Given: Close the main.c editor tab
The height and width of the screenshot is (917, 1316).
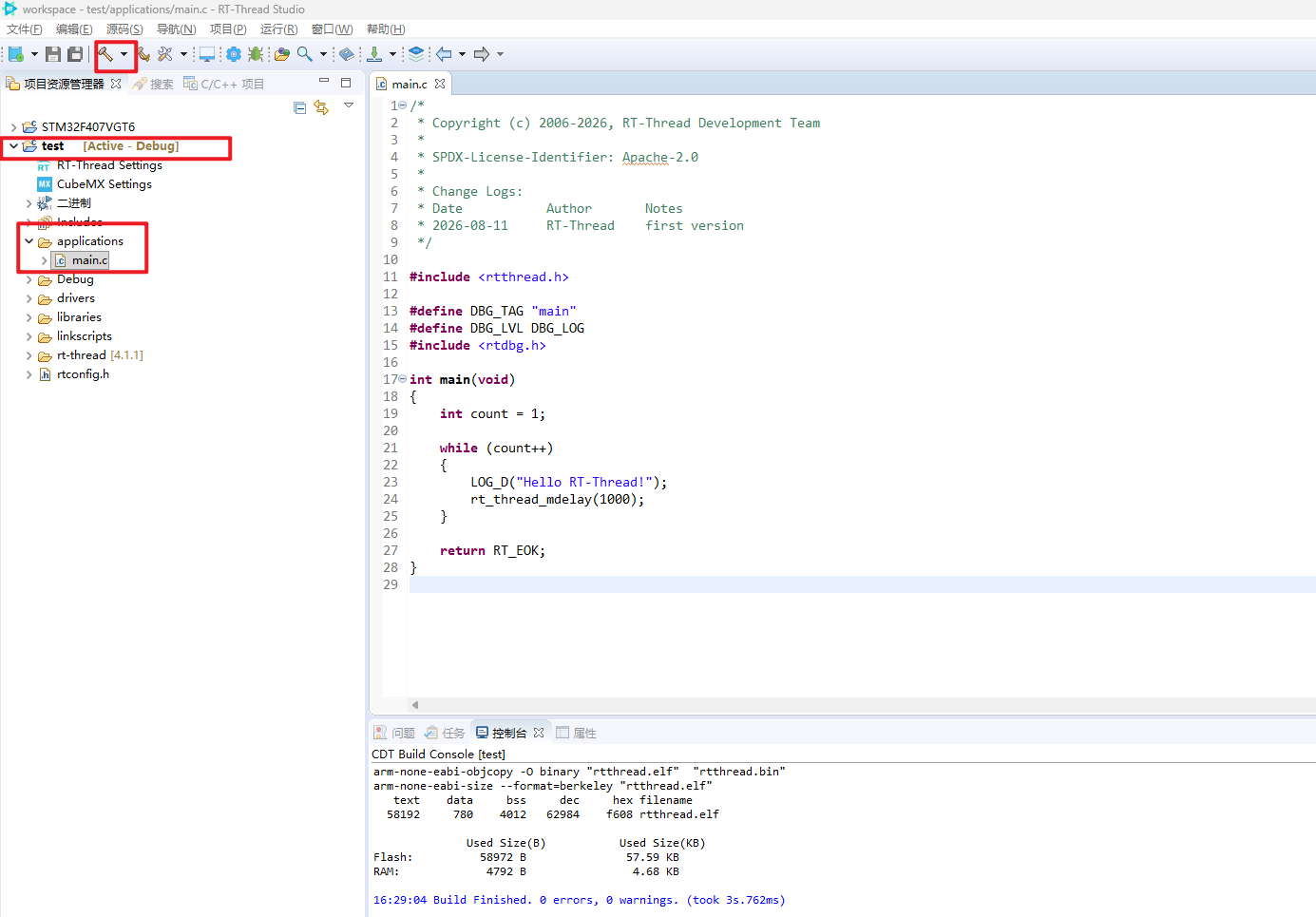Looking at the screenshot, I should pos(440,84).
